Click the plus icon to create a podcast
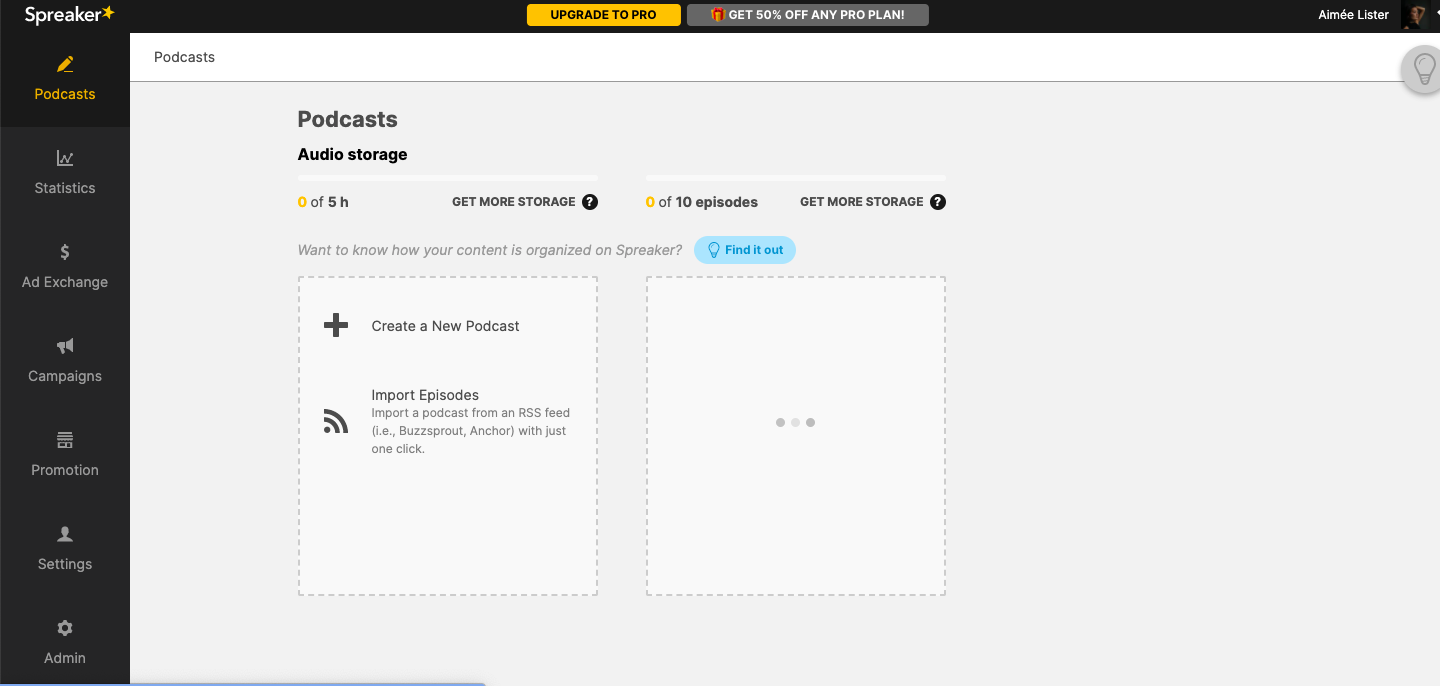1440x686 pixels. pyautogui.click(x=335, y=325)
